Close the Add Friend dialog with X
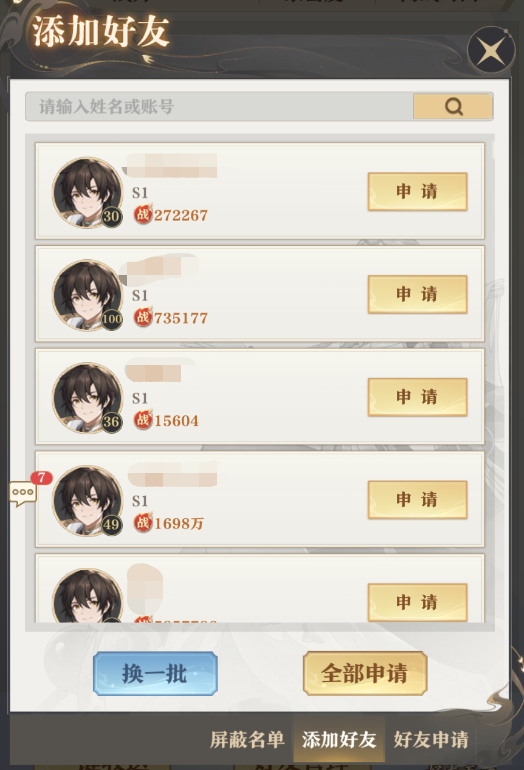Screen dimensions: 524x770 pos(491,51)
